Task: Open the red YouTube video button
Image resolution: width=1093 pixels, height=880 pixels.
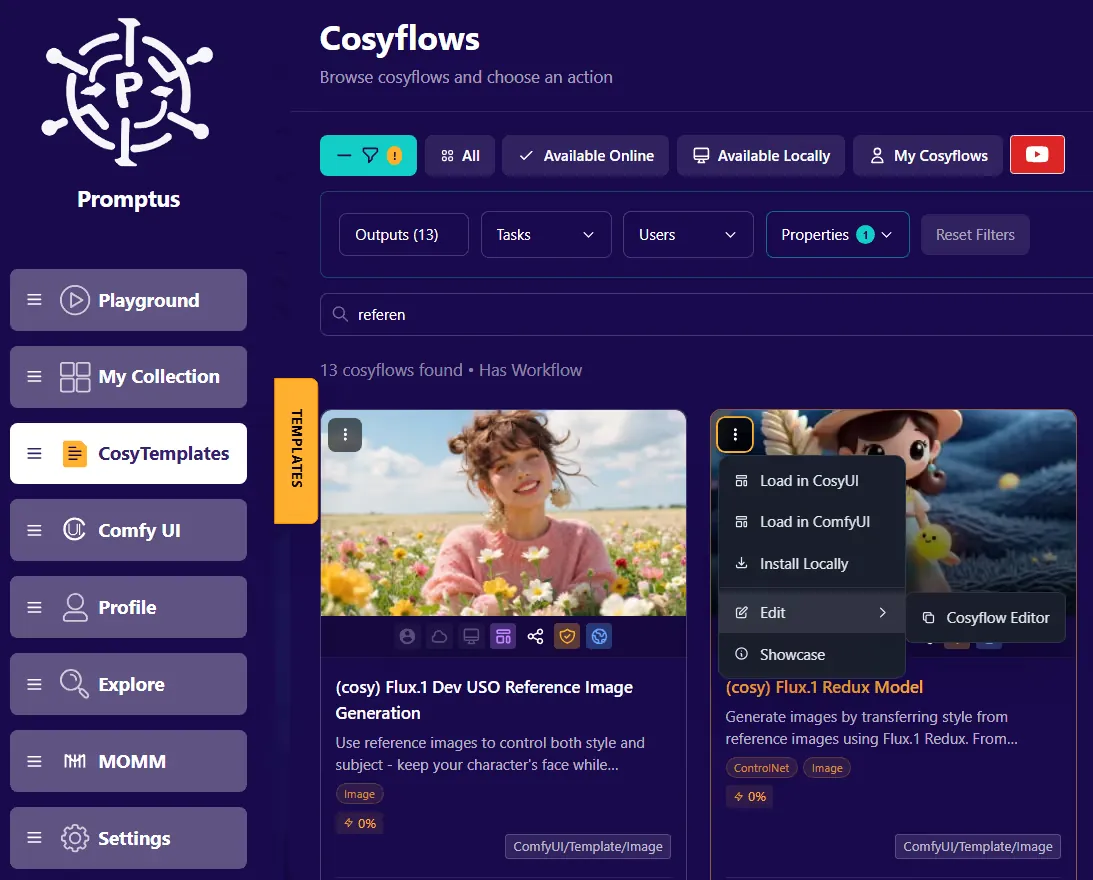Action: click(1037, 154)
